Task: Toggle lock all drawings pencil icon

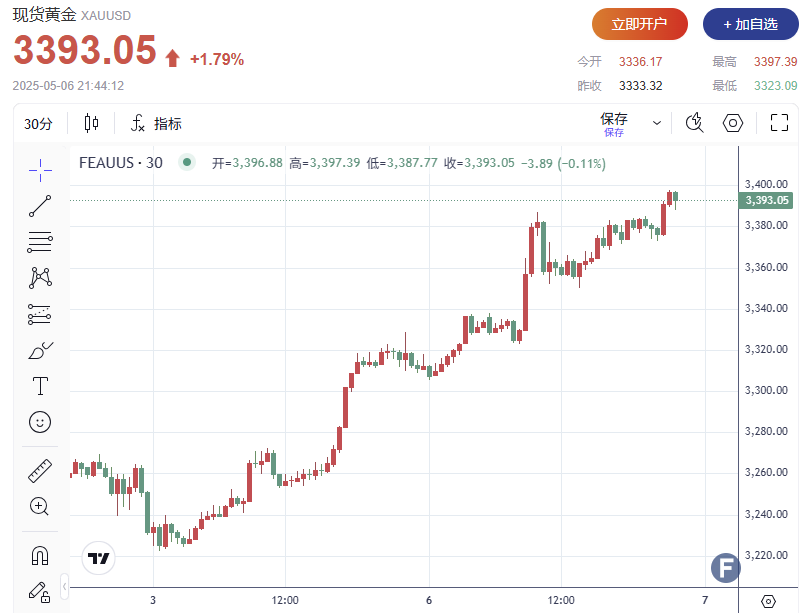Action: coord(40,591)
